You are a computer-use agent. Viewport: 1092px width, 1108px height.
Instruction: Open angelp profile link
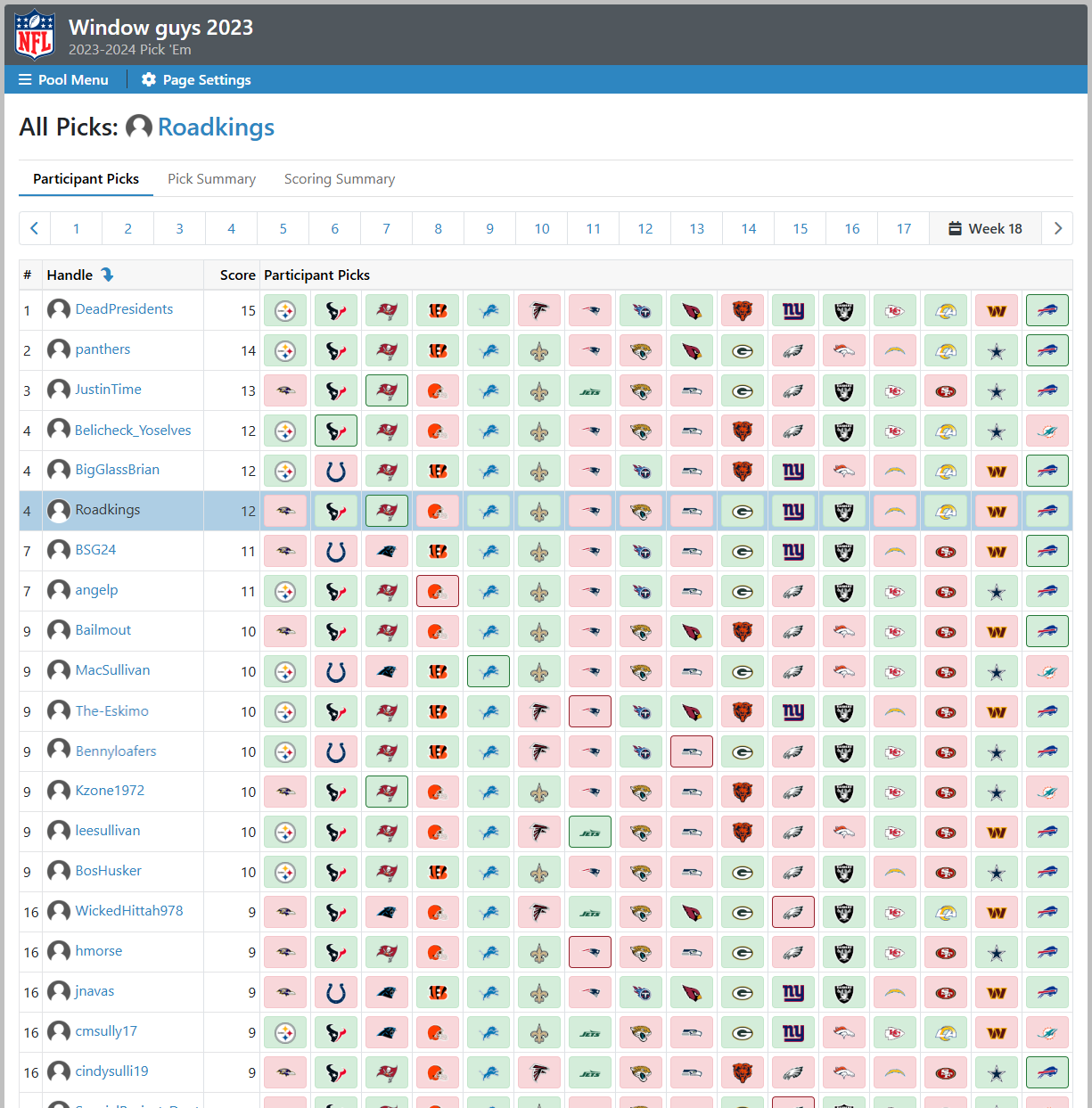96,590
